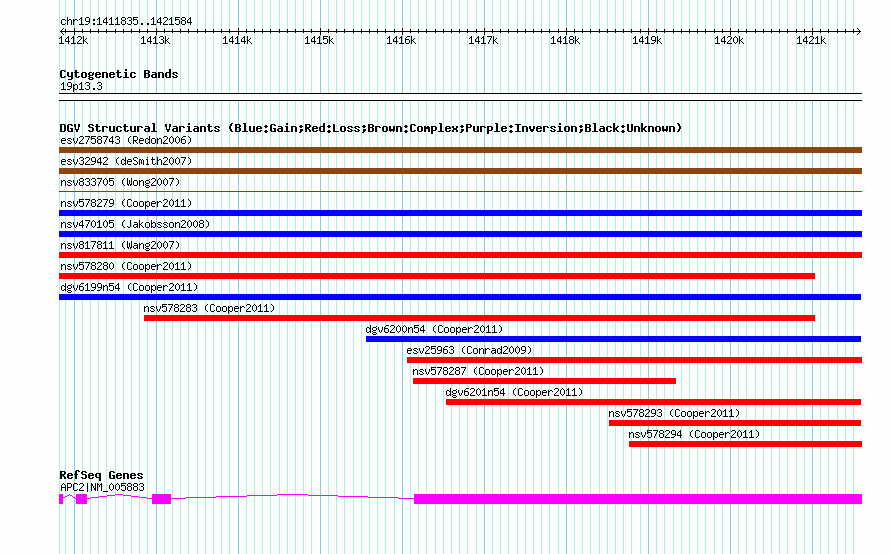Click the APC2|NM_005883 gene label

click(x=102, y=487)
